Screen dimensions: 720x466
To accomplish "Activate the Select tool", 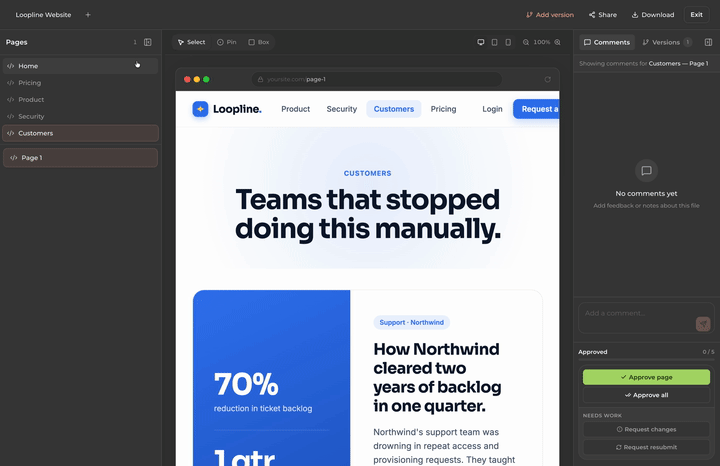I will pyautogui.click(x=191, y=42).
